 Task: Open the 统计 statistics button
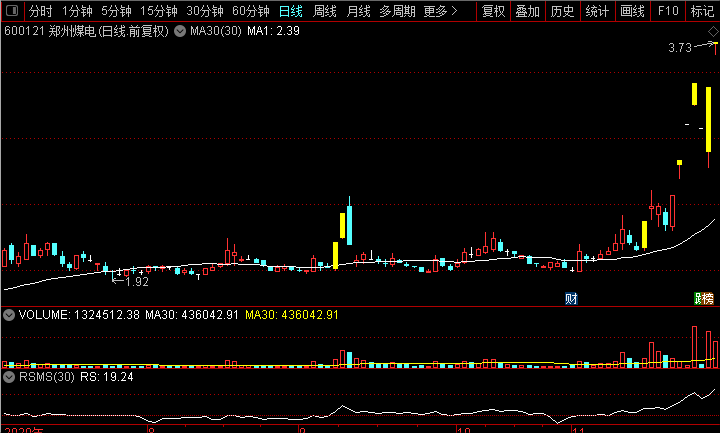pos(597,11)
